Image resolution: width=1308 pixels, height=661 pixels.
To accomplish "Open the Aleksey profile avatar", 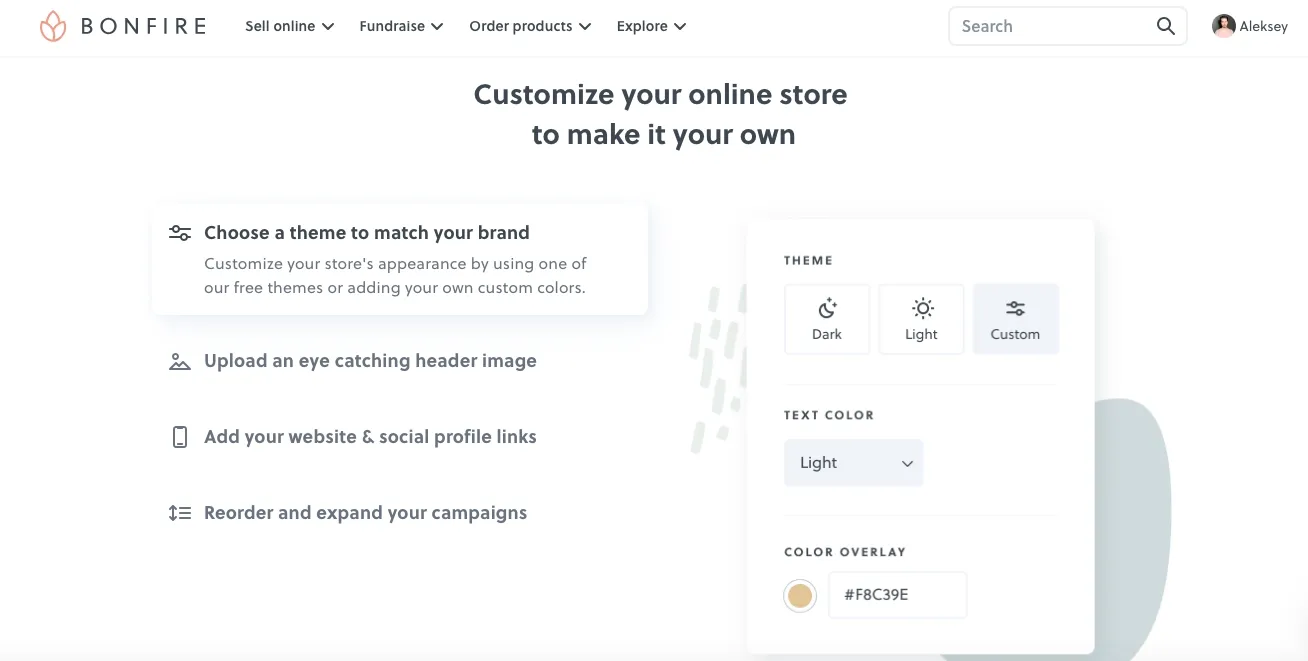I will click(1223, 27).
